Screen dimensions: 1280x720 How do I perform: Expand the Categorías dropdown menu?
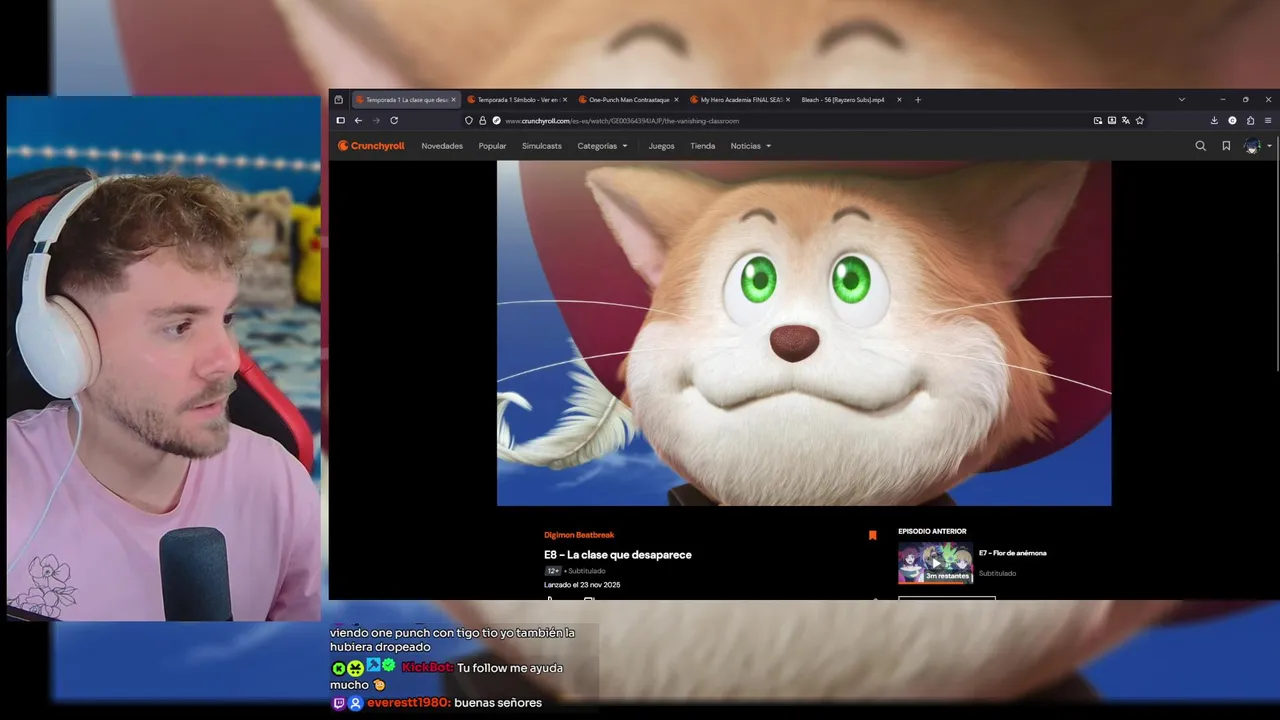pyautogui.click(x=602, y=146)
